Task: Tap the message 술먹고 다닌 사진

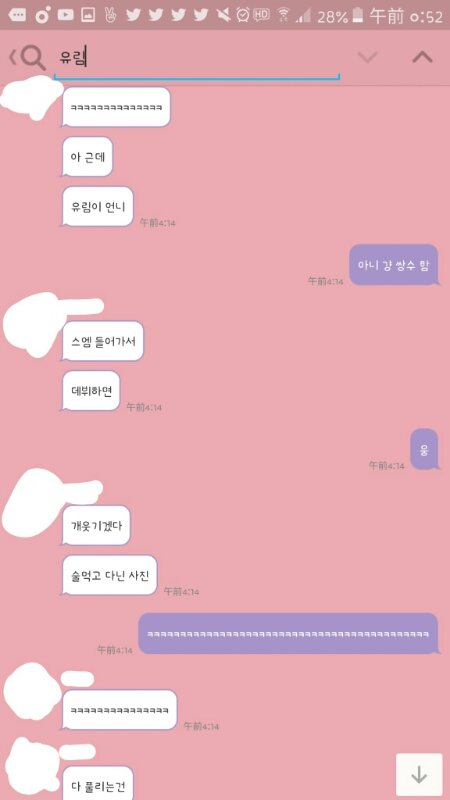Action: (109, 575)
